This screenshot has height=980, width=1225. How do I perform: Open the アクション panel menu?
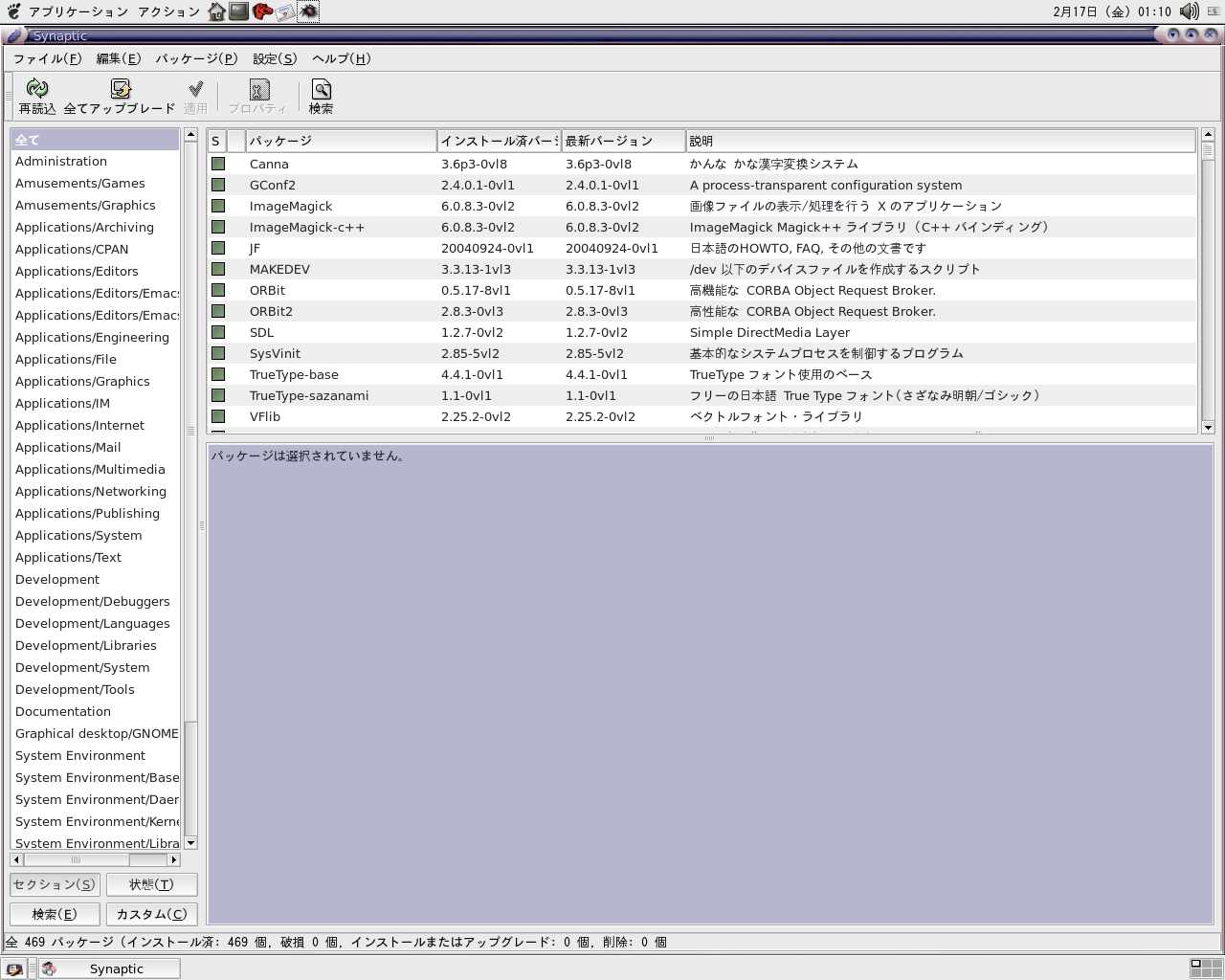(x=168, y=11)
